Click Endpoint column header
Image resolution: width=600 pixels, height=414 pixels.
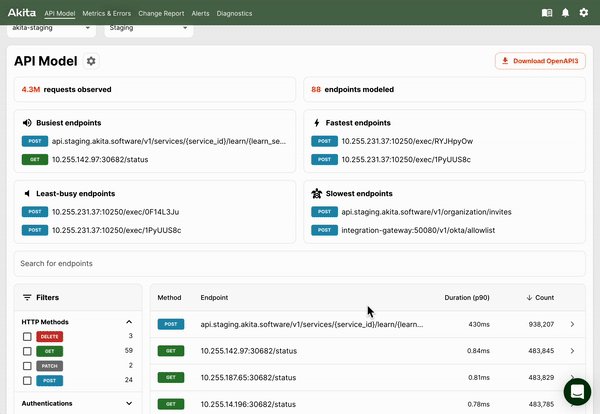tap(214, 297)
